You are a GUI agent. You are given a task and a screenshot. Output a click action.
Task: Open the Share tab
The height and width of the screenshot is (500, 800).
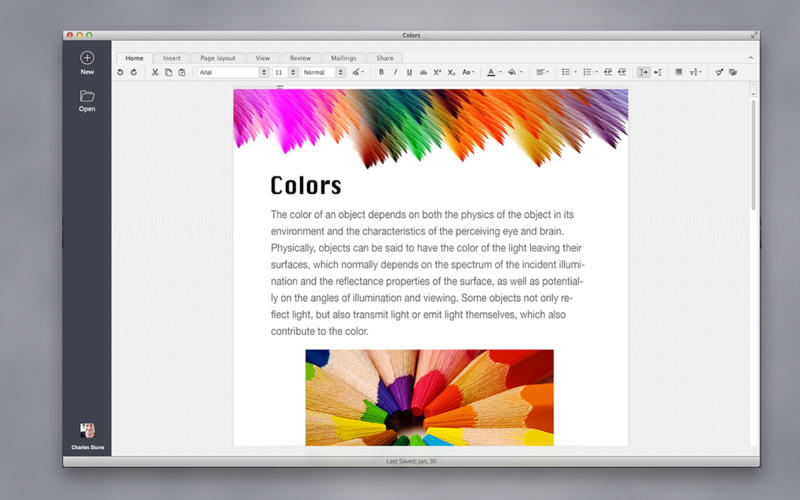(x=384, y=58)
